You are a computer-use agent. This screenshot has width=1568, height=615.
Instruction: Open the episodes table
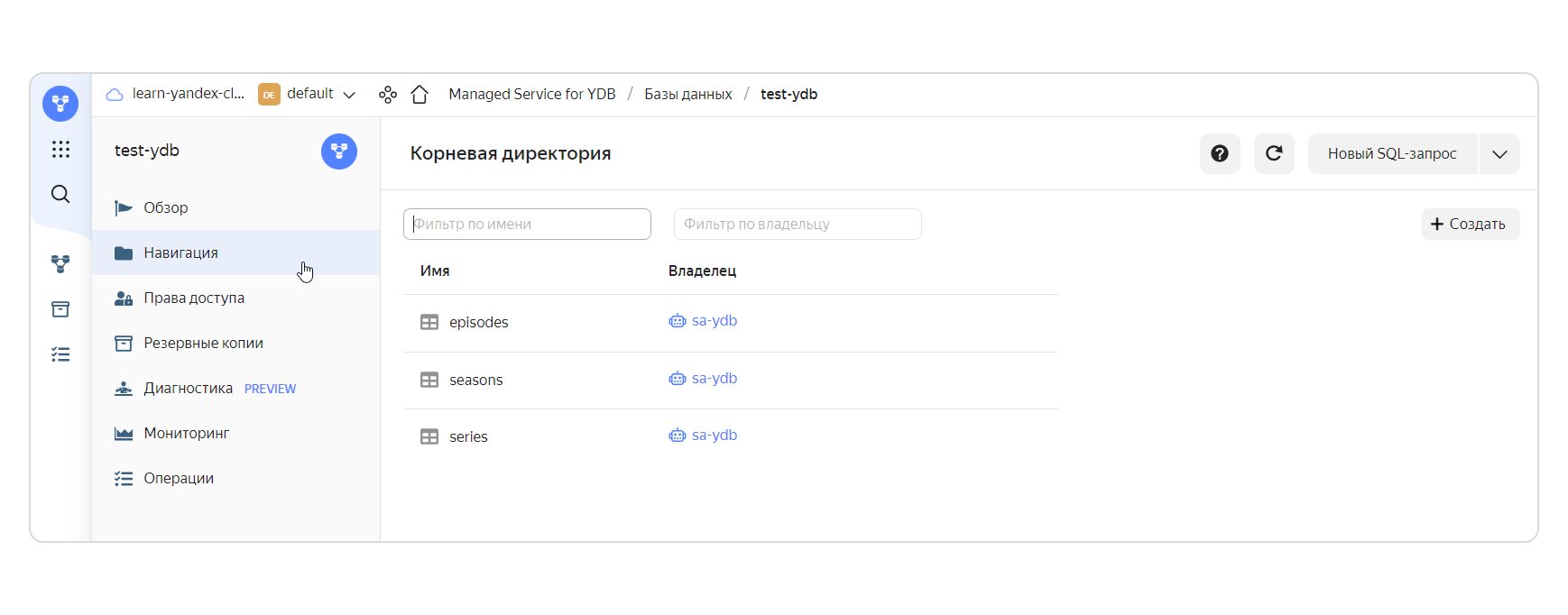click(x=478, y=322)
